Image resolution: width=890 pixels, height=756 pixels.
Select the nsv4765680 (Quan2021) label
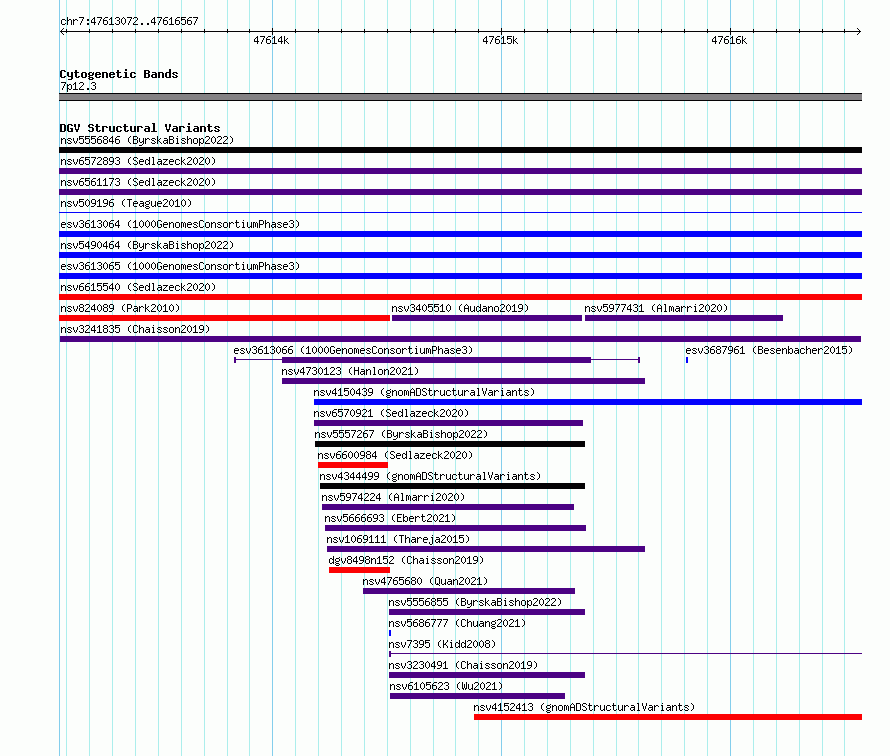tap(425, 581)
